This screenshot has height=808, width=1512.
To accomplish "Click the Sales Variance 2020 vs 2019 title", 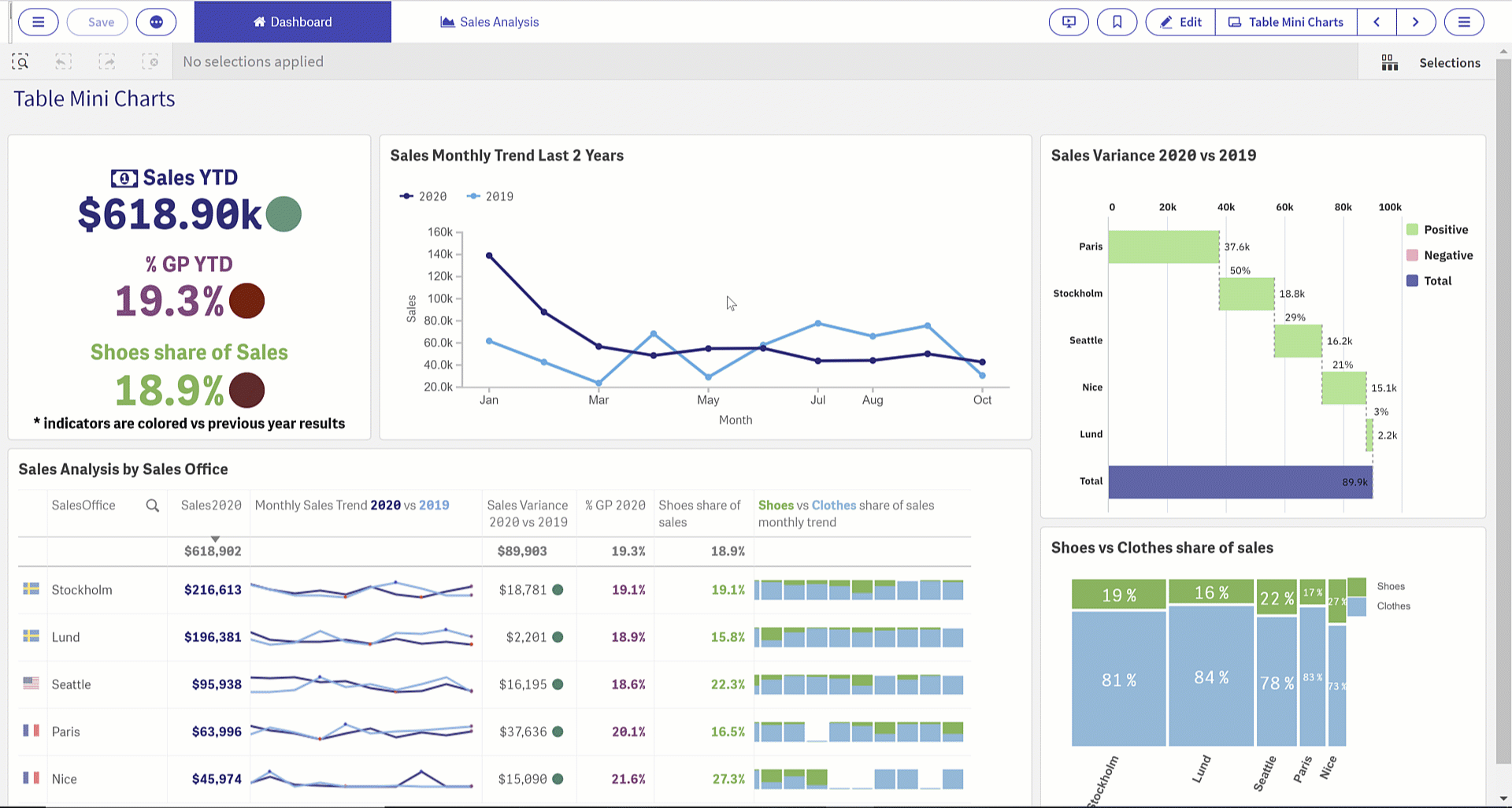I will tap(1154, 155).
